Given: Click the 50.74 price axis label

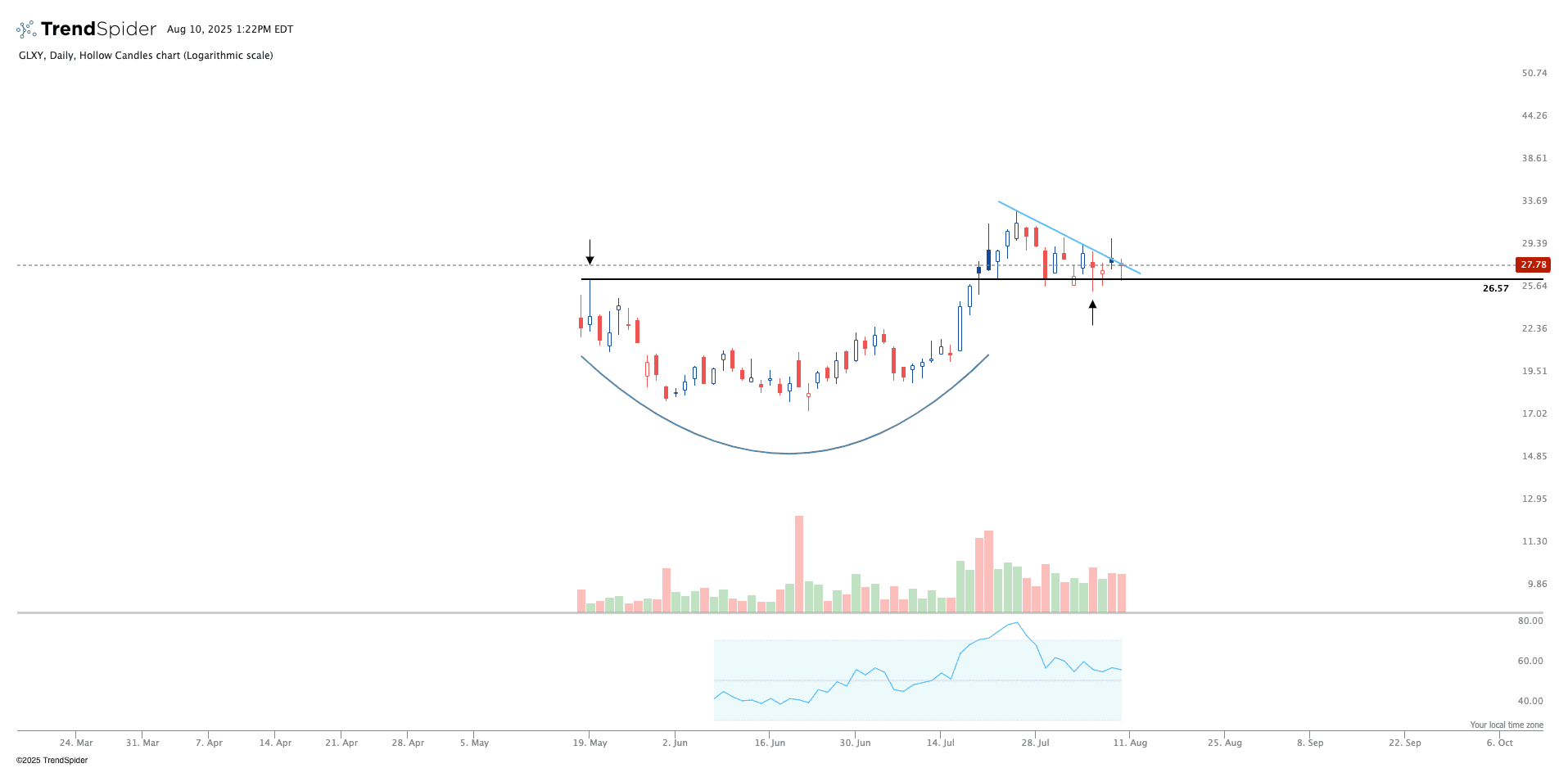Looking at the screenshot, I should point(1534,73).
